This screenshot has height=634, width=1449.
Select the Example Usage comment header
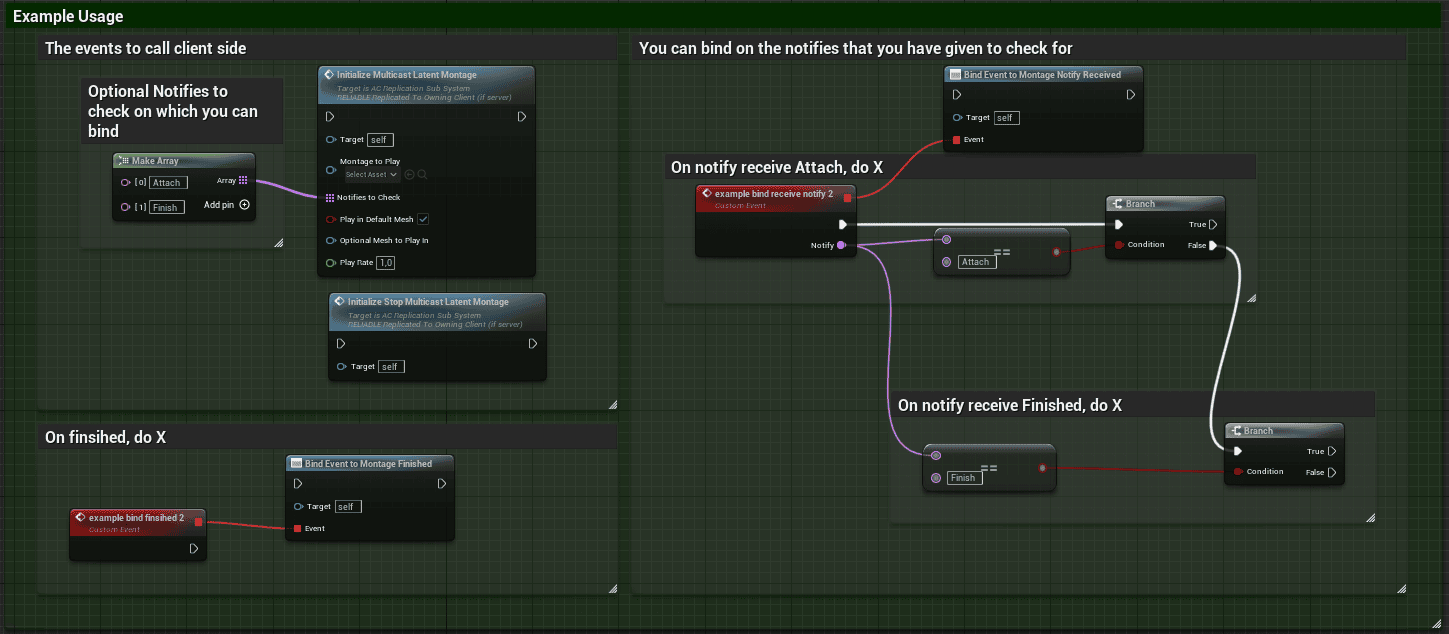coord(724,17)
